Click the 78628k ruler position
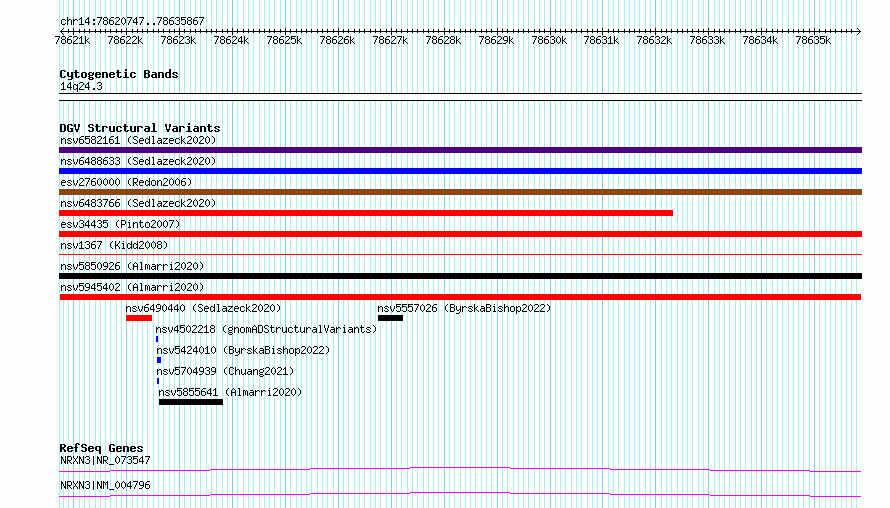This screenshot has width=890, height=508. tap(443, 40)
